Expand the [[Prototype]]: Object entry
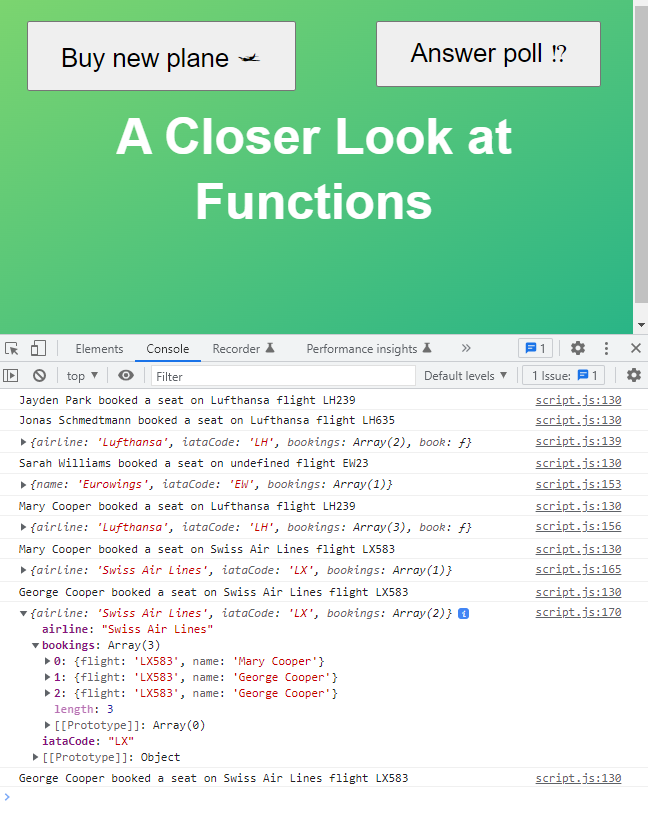Screen dimensions: 648x820 (x=36, y=757)
